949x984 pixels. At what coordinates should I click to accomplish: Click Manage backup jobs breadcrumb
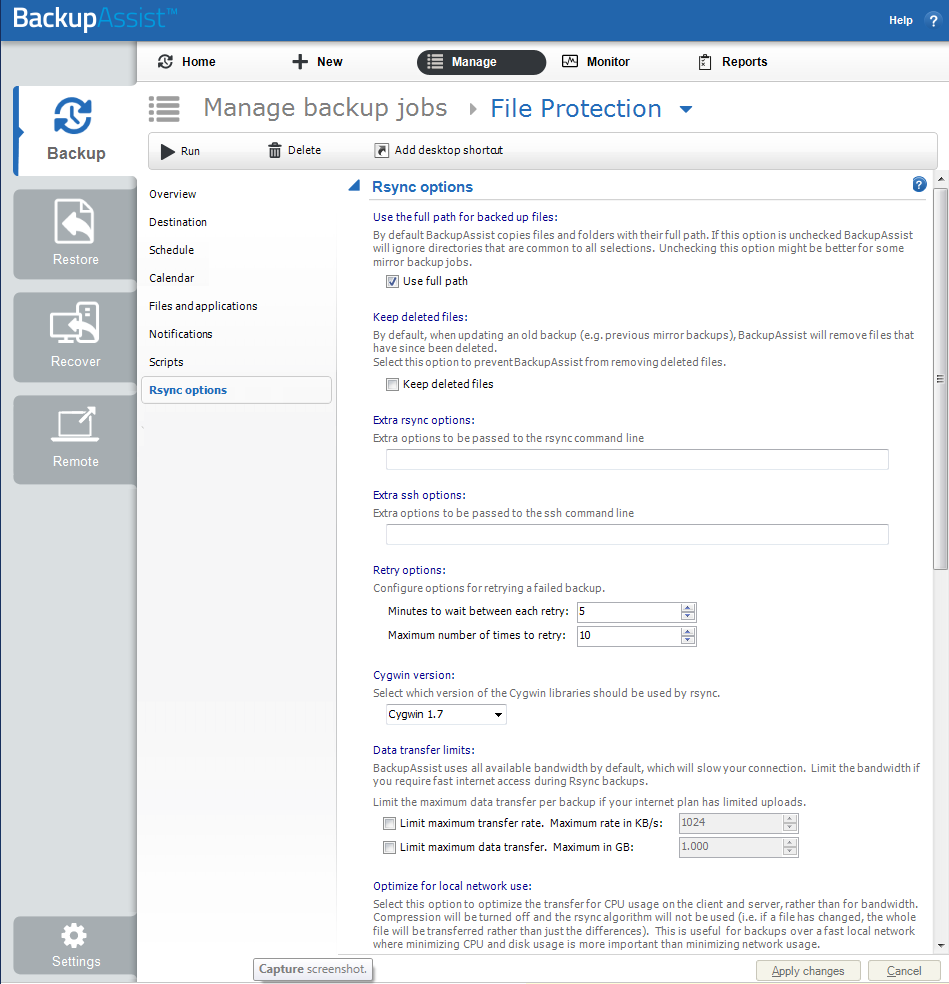click(325, 108)
